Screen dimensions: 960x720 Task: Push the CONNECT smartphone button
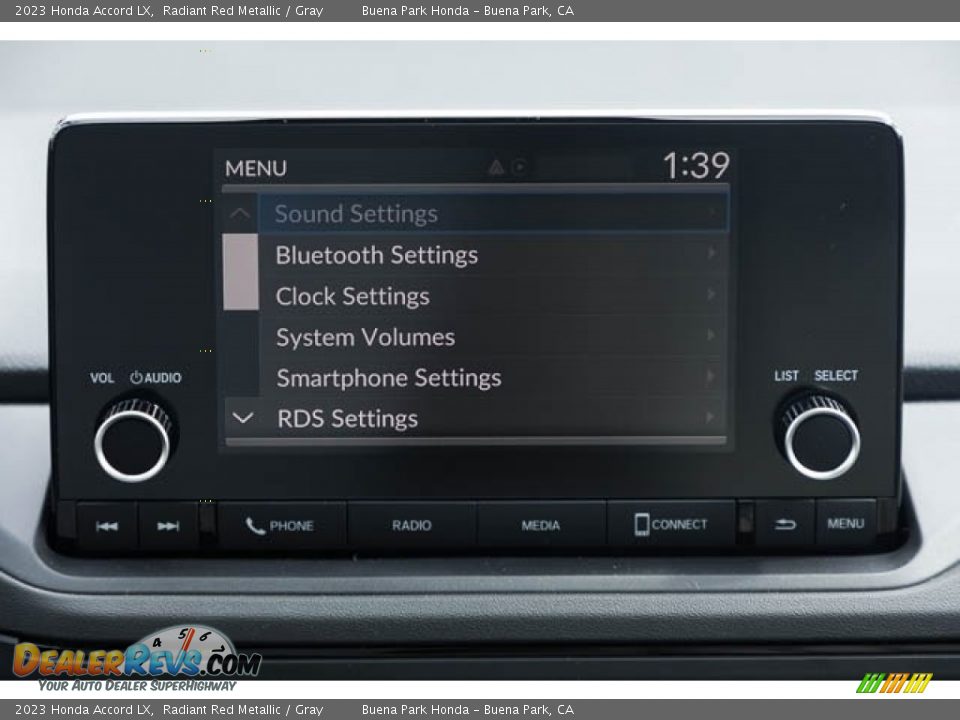[x=671, y=524]
